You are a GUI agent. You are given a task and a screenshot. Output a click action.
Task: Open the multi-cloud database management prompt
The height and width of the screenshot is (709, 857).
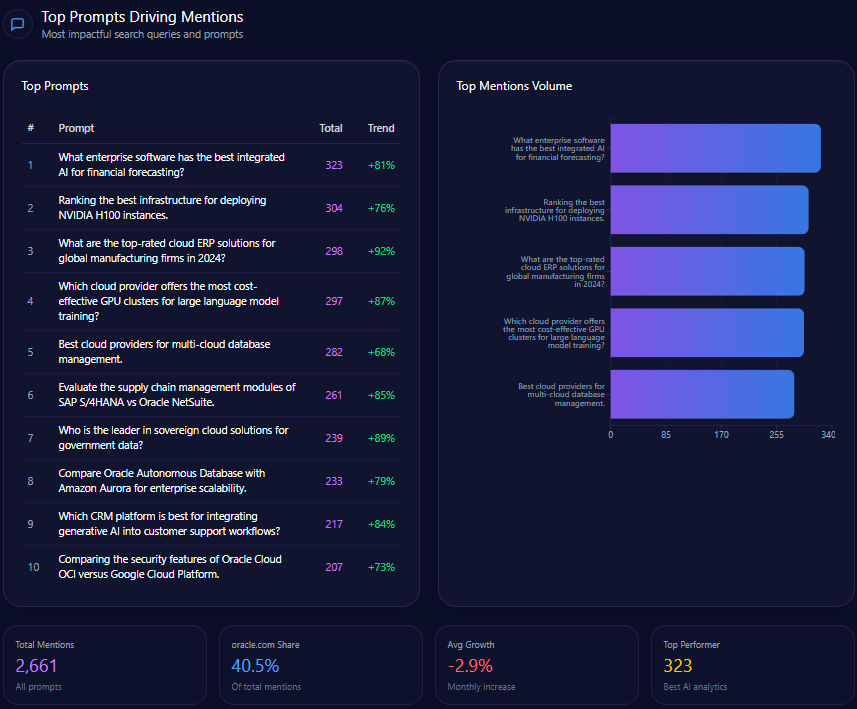[x=164, y=352]
